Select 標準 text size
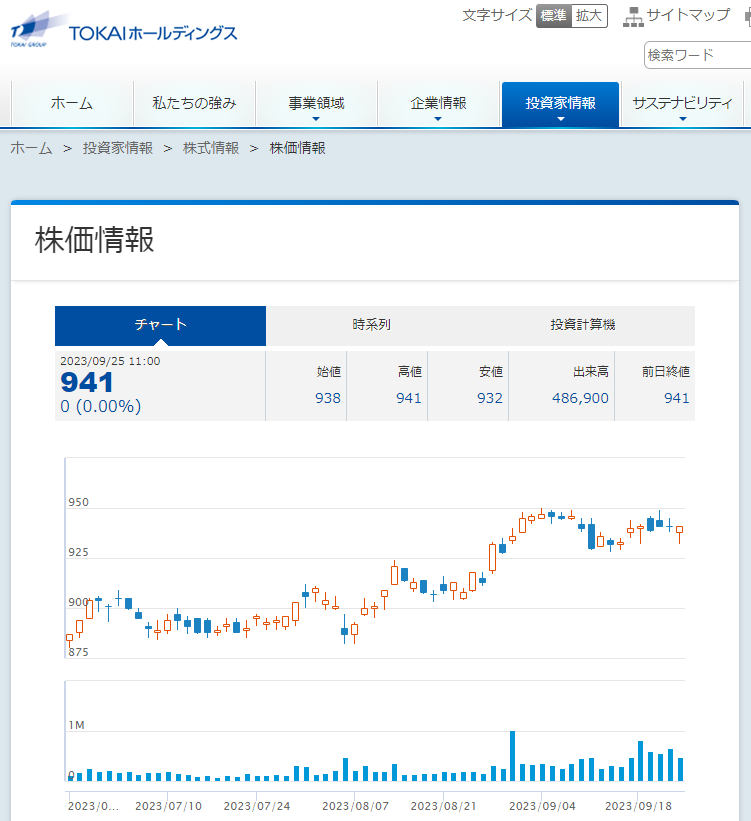This screenshot has height=821, width=751. pos(554,16)
